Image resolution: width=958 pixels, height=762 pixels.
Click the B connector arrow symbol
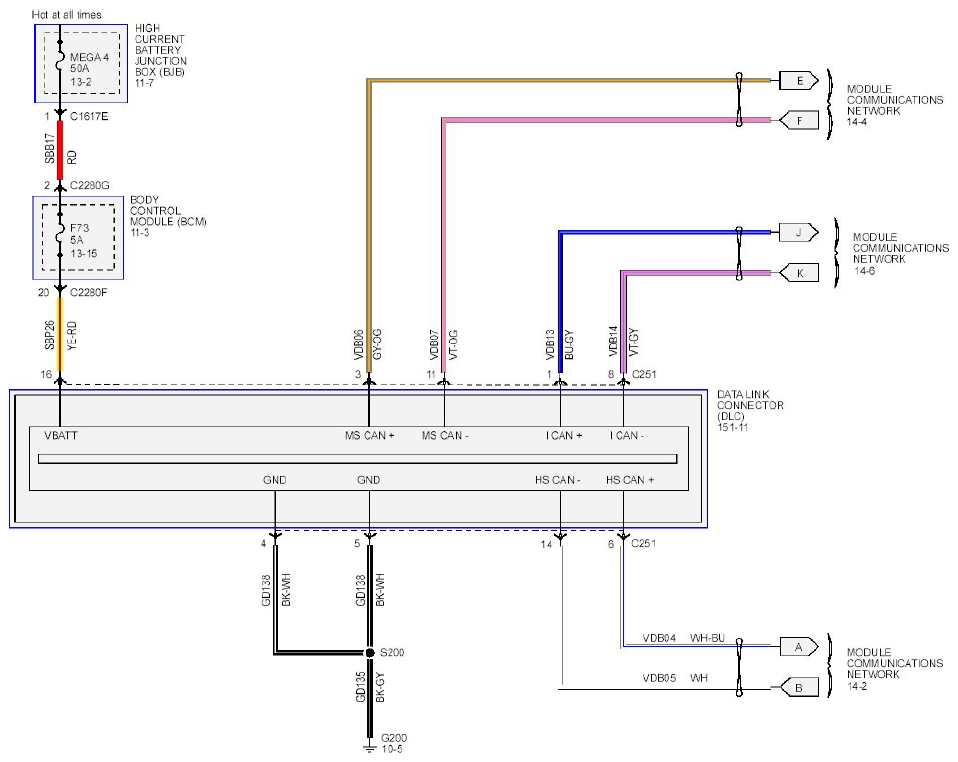point(799,687)
